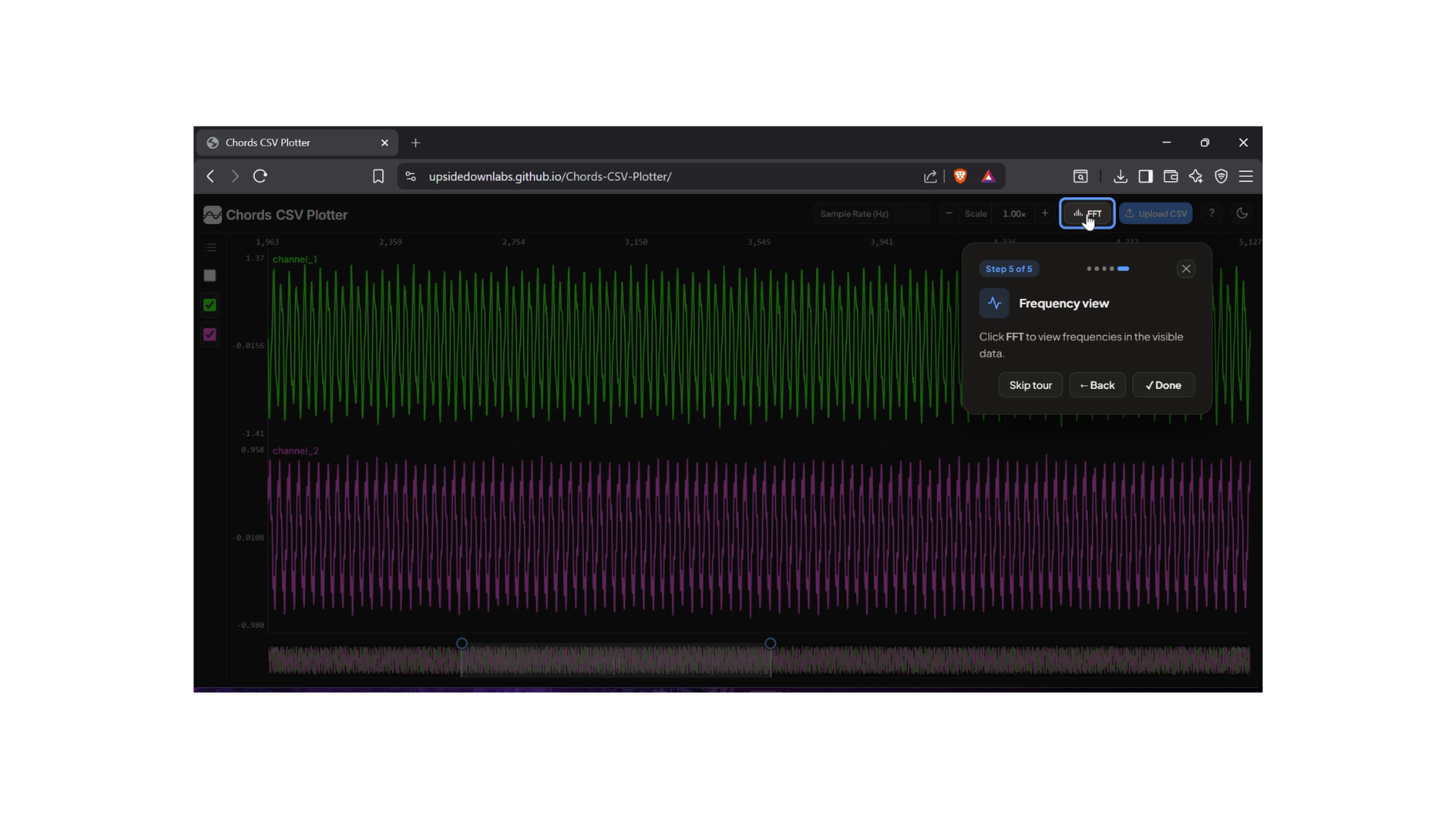Click the -0.980 y-axis value
This screenshot has height=819, width=1456.
coord(250,626)
